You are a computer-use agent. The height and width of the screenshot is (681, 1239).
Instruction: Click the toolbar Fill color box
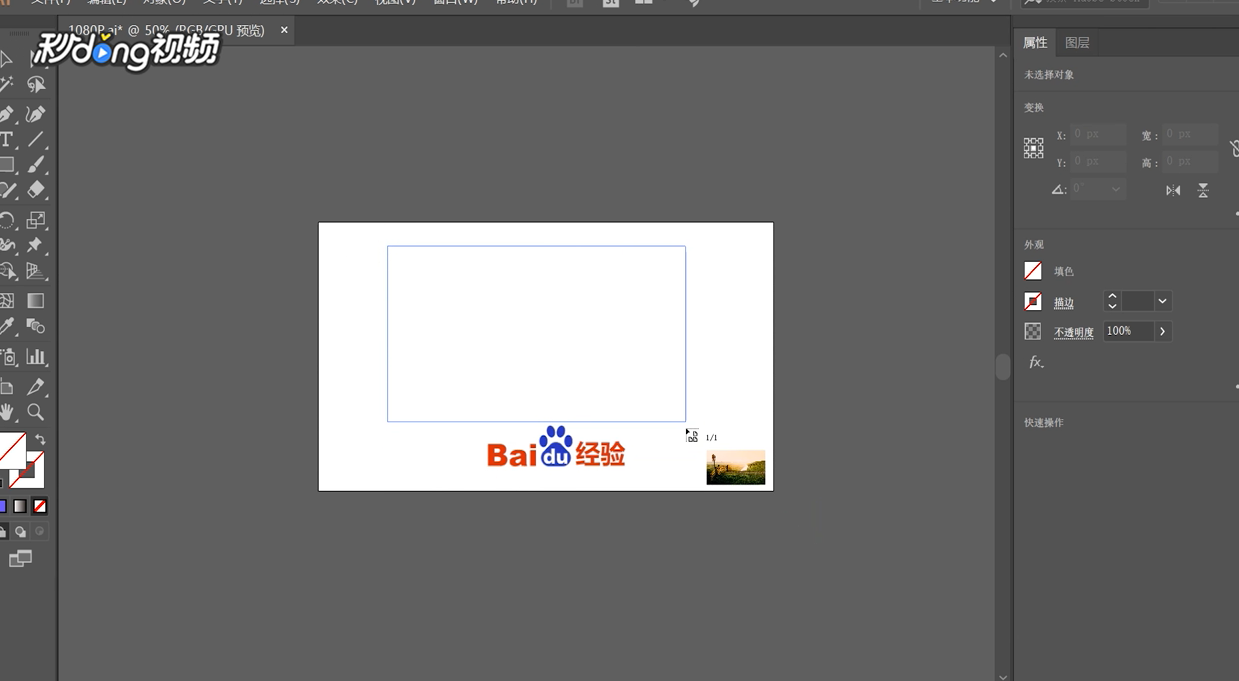11,450
